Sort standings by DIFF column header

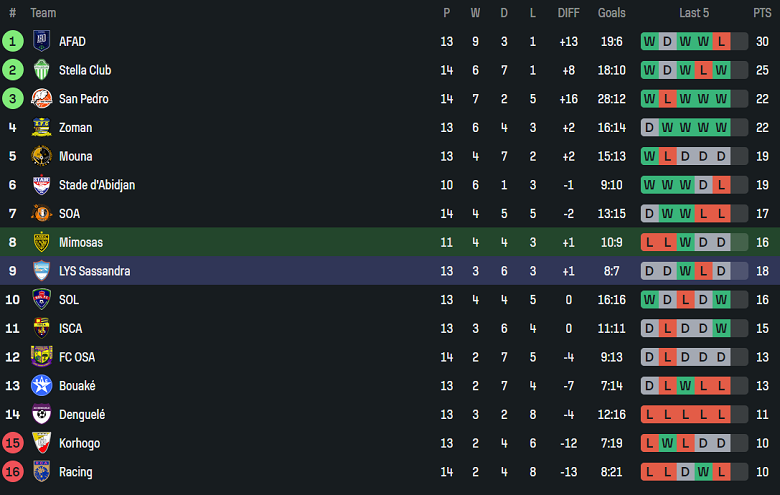coord(568,13)
